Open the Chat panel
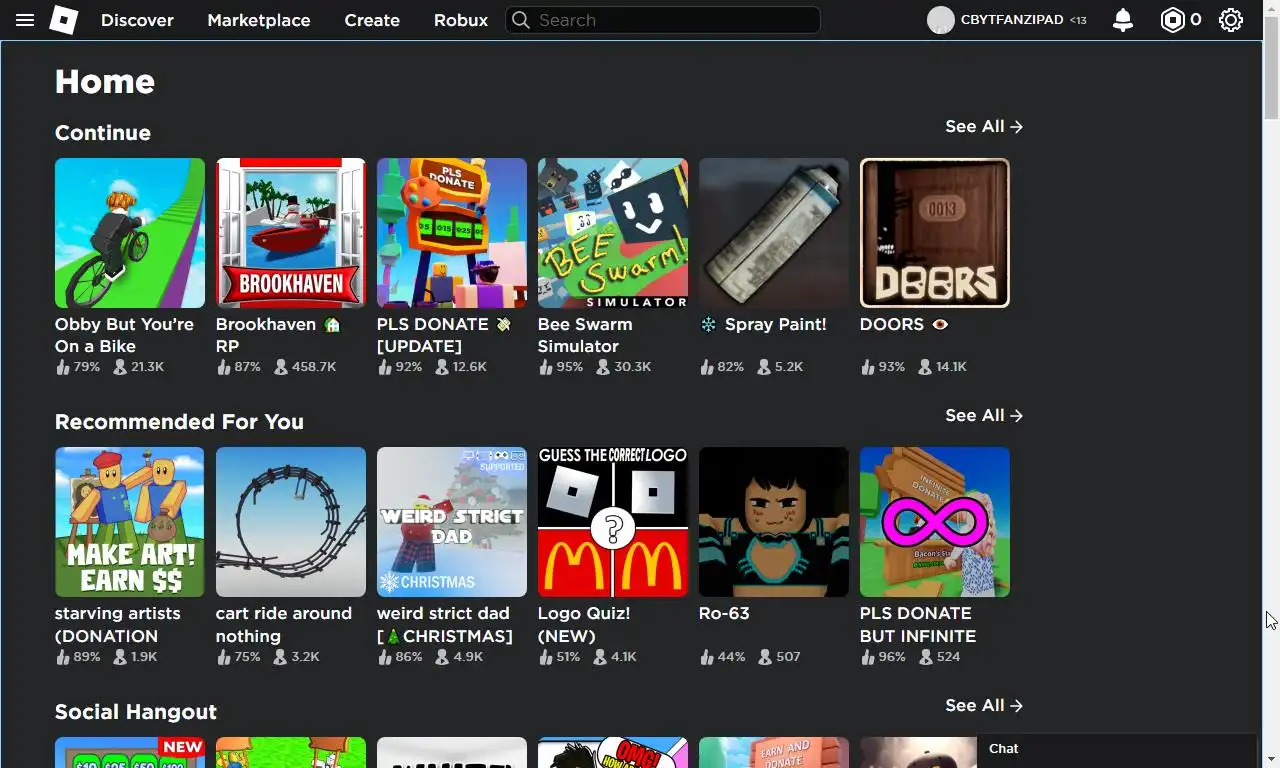 1116,751
